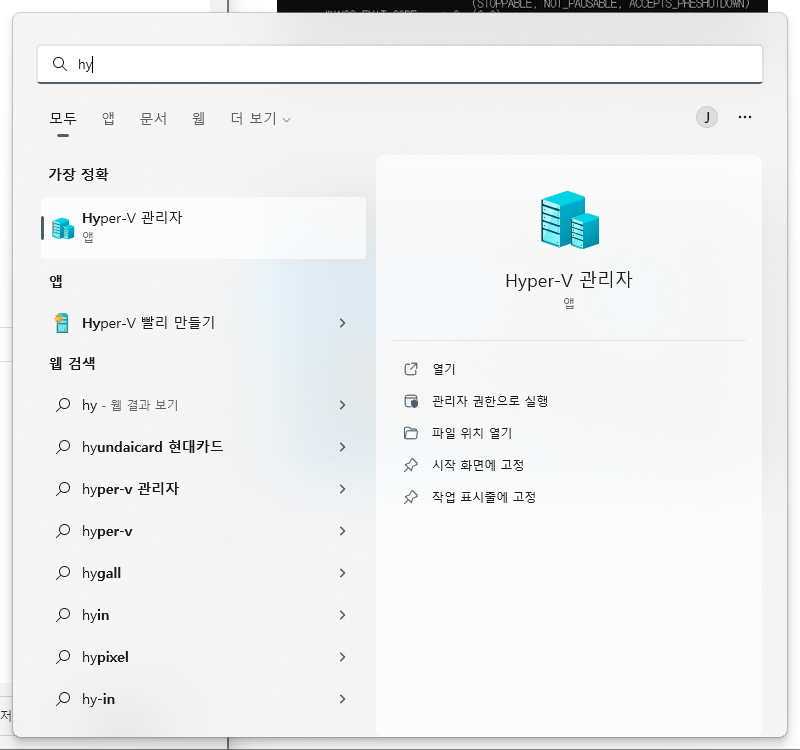Click the 시작 화면에 고정 pin icon
The height and width of the screenshot is (750, 800).
coord(411,465)
